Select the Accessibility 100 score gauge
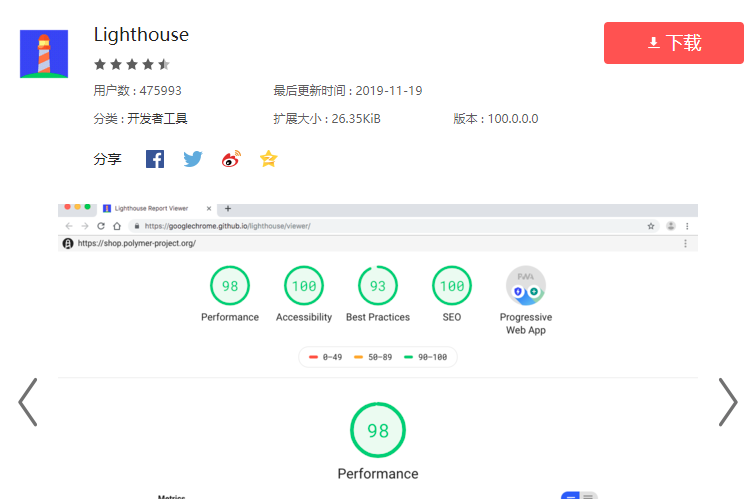This screenshot has width=755, height=499. pos(304,286)
